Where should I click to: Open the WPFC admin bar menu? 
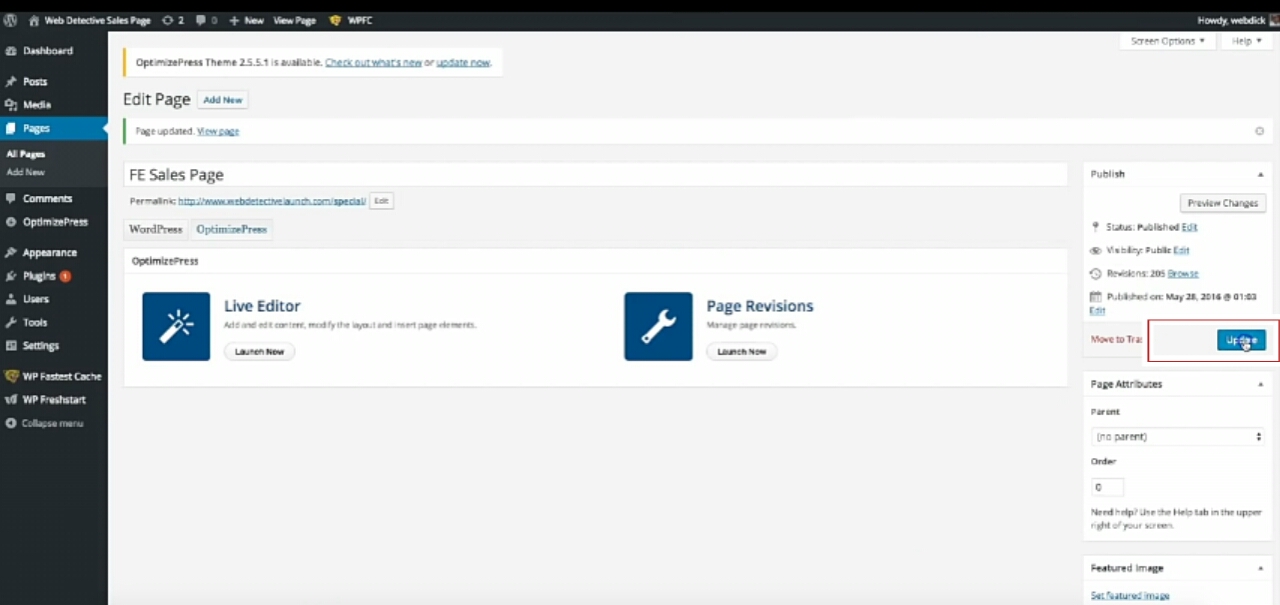click(x=350, y=20)
